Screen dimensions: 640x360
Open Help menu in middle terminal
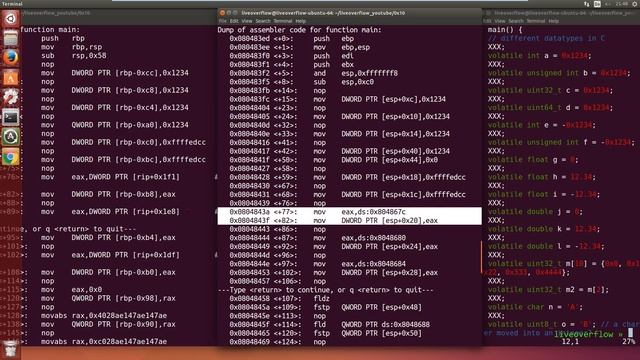300,21
